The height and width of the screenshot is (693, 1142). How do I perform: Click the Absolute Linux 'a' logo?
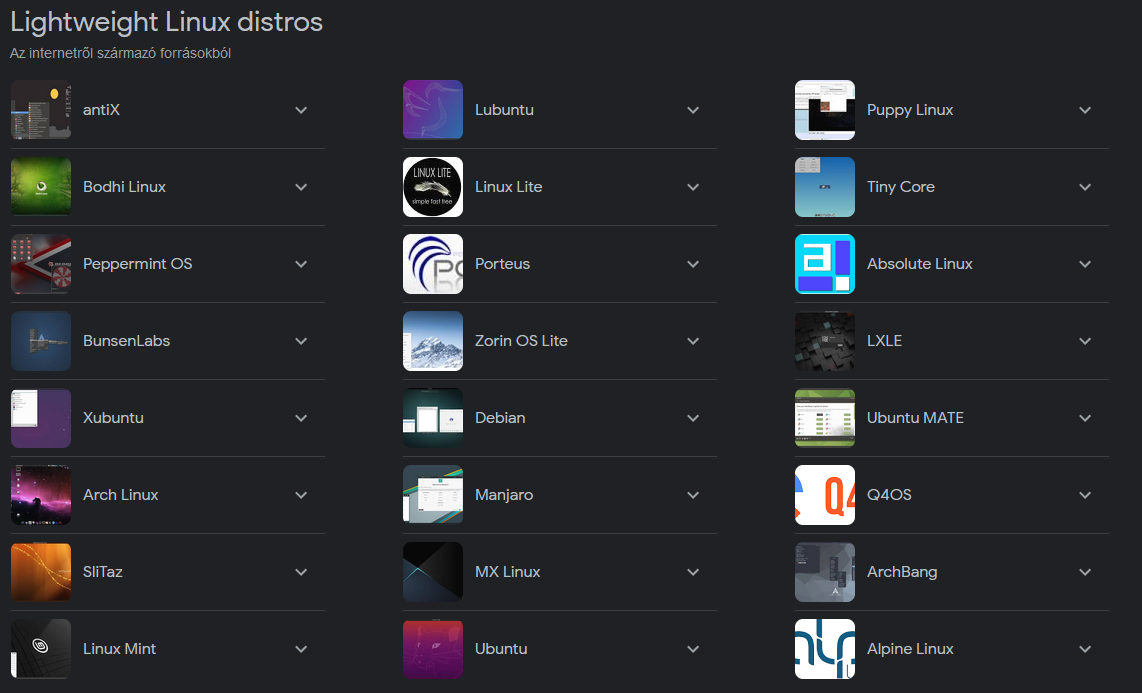(x=824, y=264)
